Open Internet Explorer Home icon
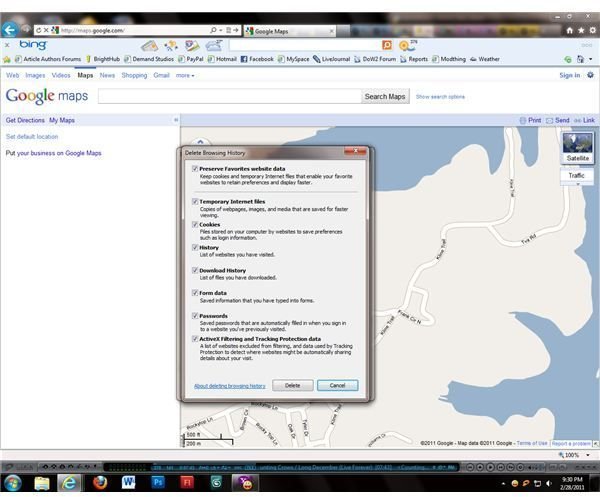The height and width of the screenshot is (497, 600). [x=570, y=30]
